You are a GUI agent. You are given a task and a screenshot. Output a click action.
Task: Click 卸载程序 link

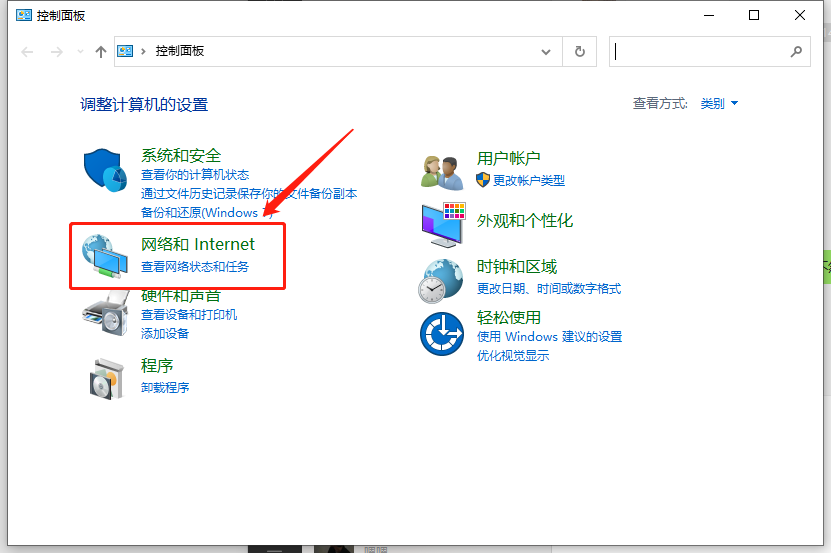point(165,388)
